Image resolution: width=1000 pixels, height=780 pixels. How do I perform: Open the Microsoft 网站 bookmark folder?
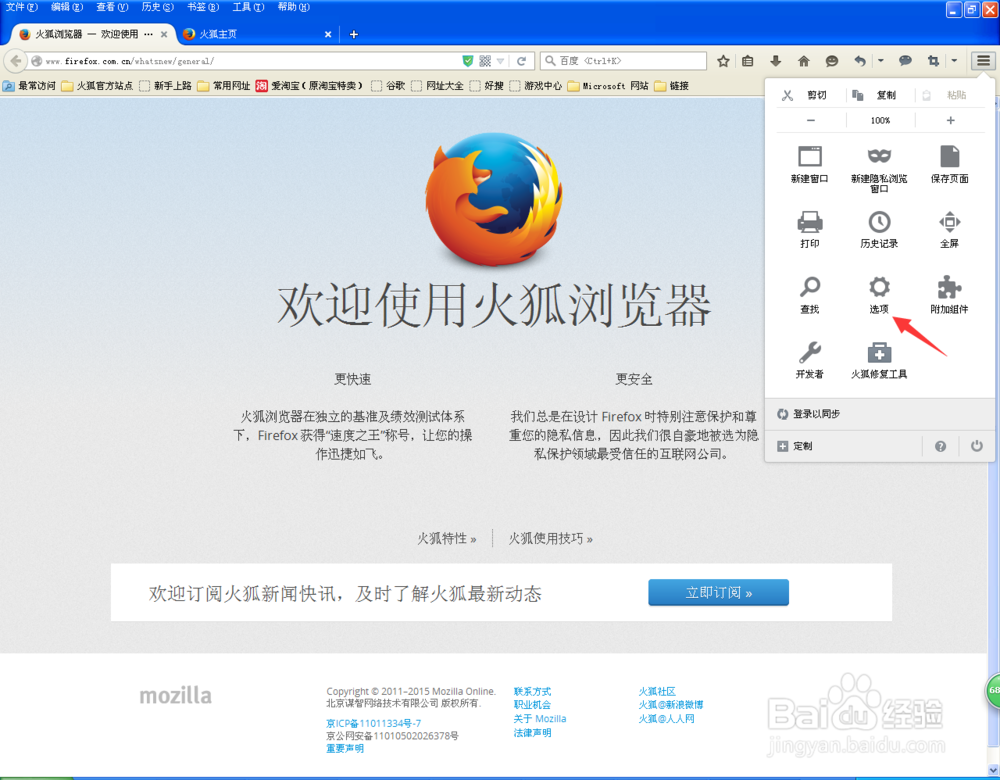click(608, 85)
